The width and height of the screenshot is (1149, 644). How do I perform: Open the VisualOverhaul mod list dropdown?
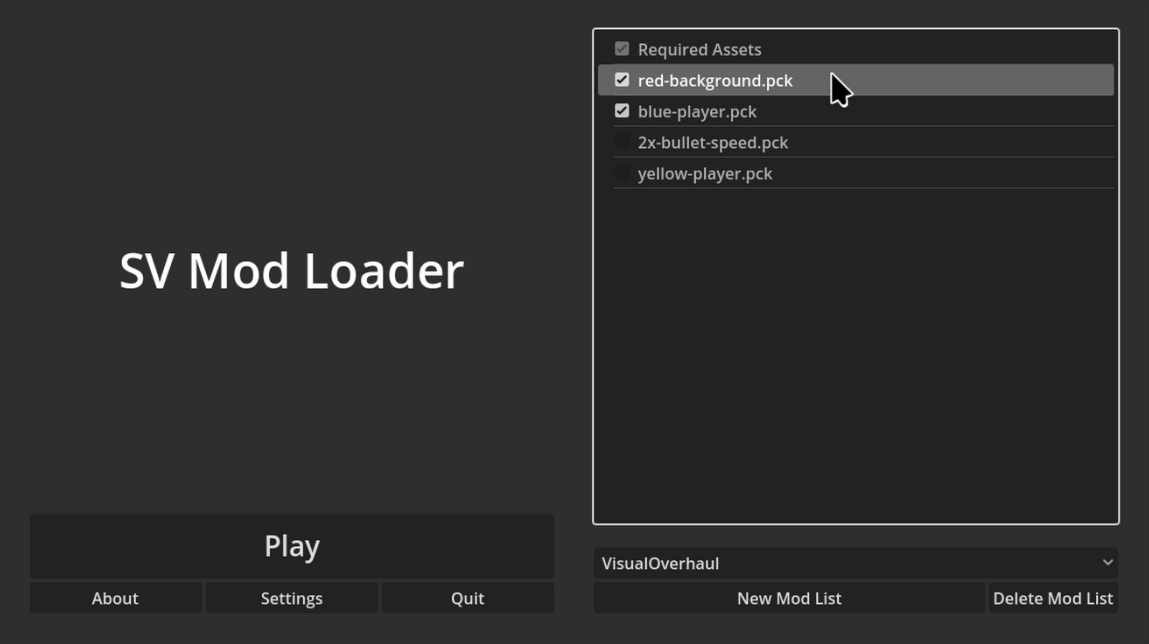point(855,563)
